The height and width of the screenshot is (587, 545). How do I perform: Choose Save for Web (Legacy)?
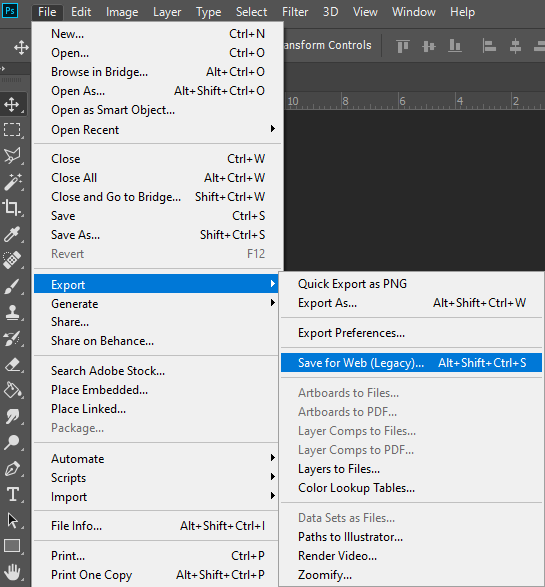[x=411, y=362]
